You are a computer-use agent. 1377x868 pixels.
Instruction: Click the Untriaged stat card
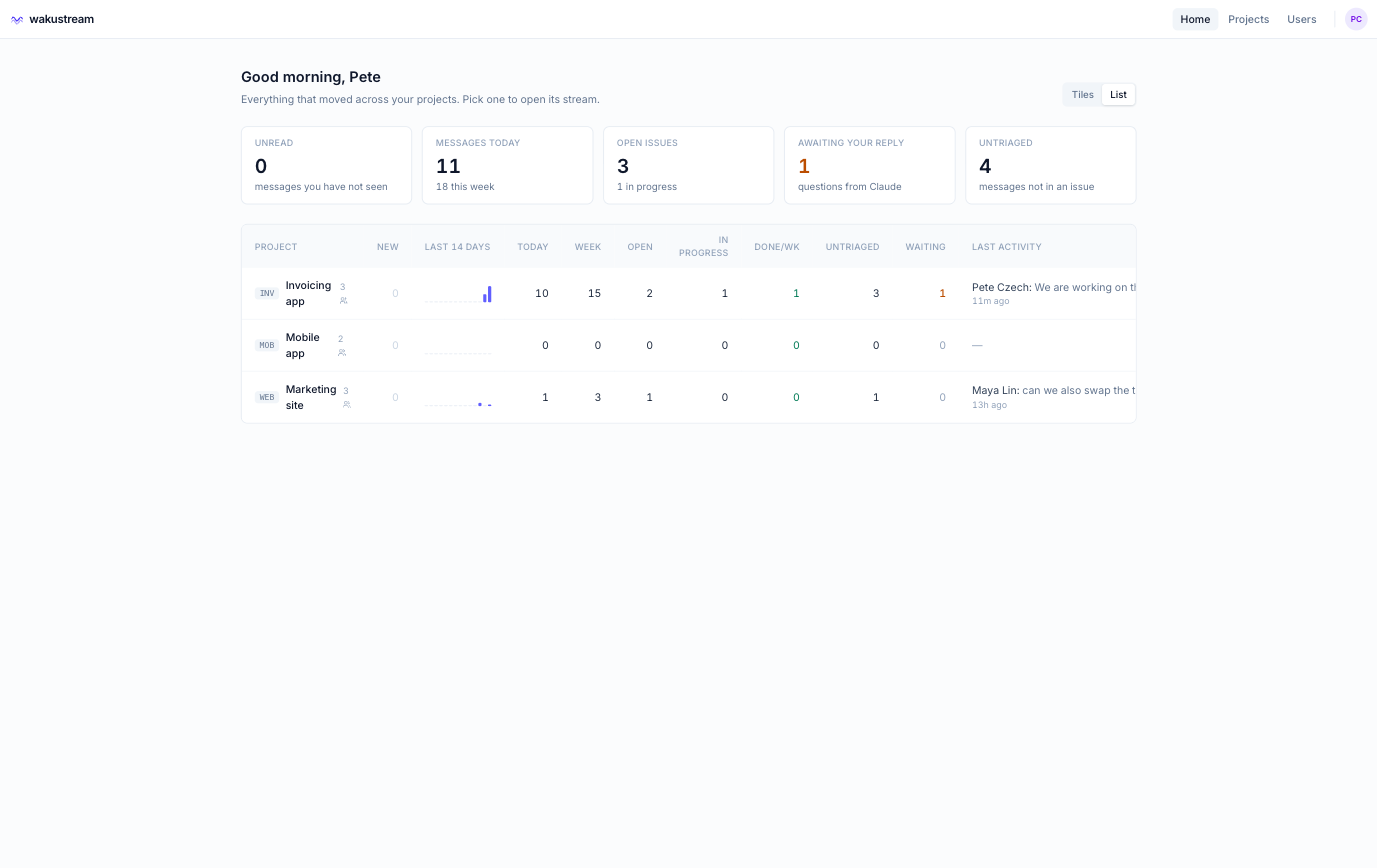tap(1051, 165)
